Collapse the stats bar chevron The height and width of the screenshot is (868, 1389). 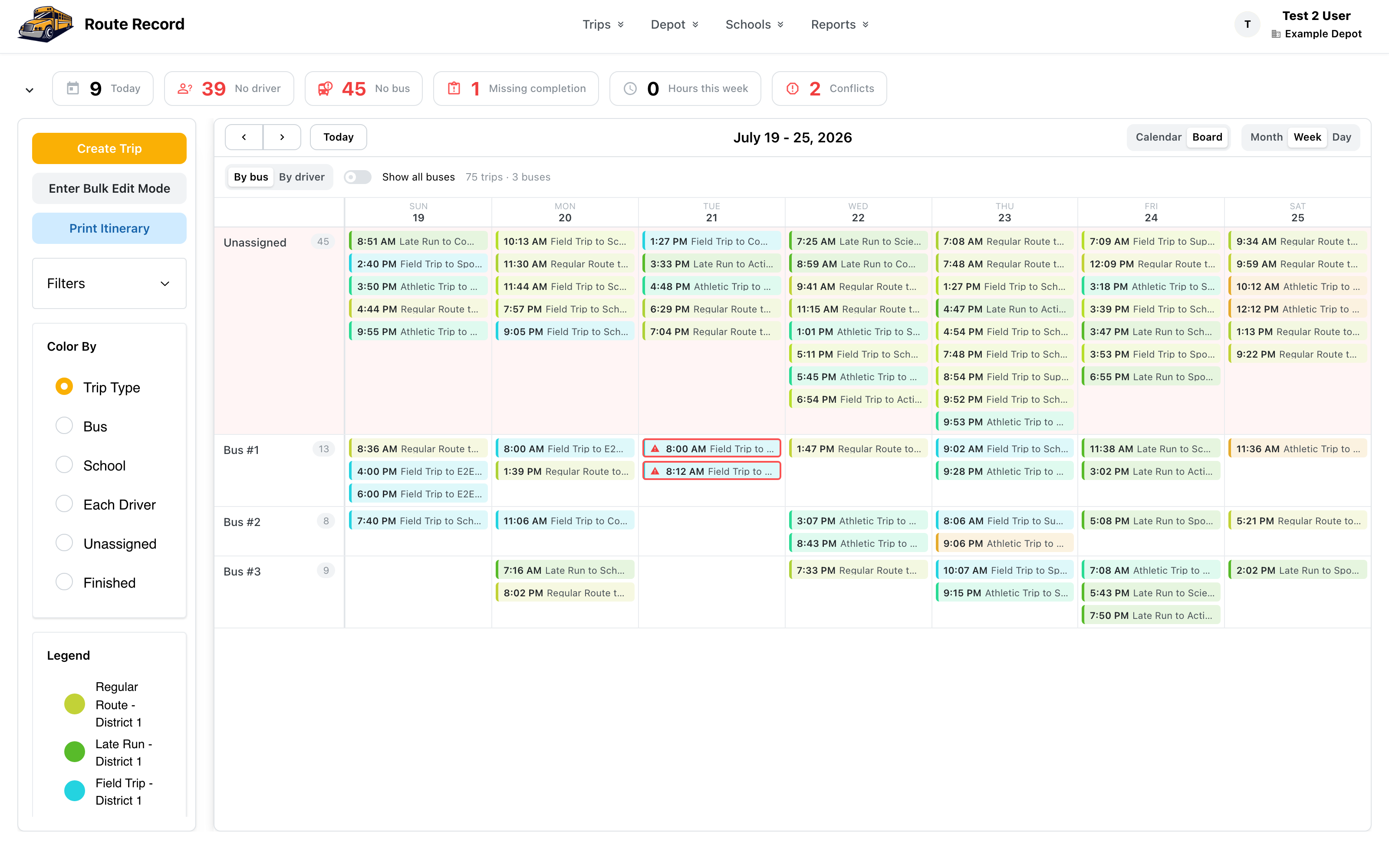click(30, 90)
